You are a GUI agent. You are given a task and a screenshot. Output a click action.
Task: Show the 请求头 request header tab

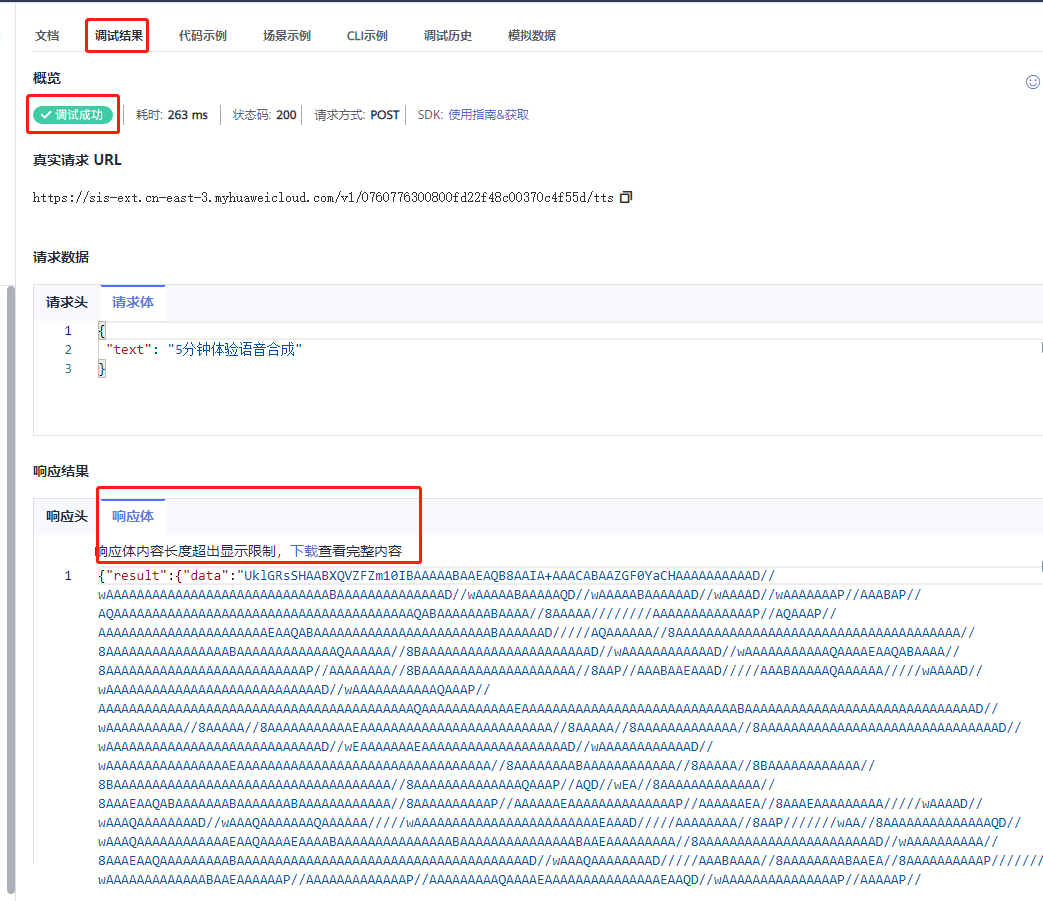pyautogui.click(x=67, y=303)
